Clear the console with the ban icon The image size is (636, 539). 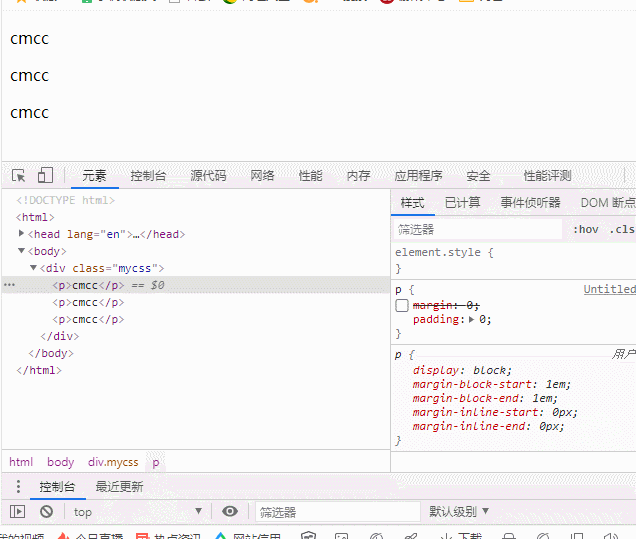pos(46,511)
